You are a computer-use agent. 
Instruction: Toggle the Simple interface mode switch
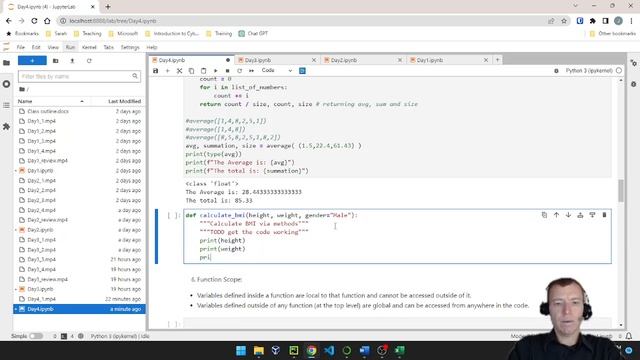coord(36,336)
